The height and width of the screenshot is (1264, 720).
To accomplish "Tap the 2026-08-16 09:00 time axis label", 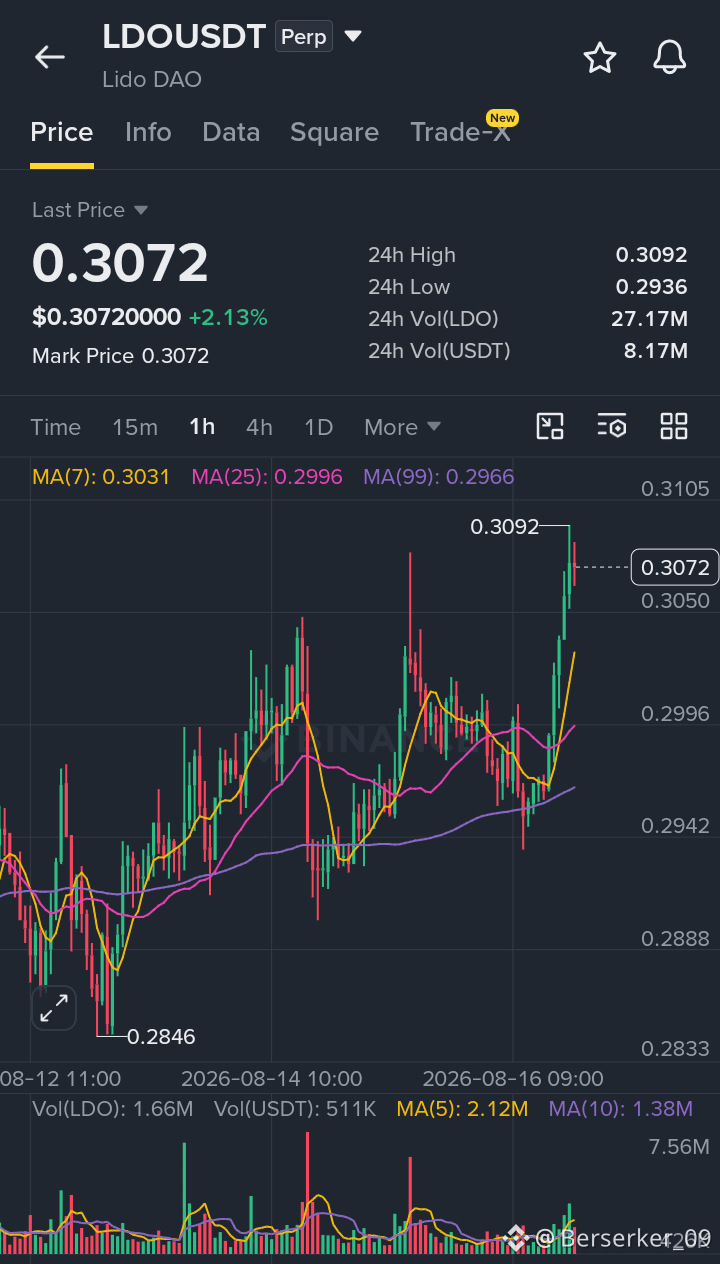I will [x=513, y=1079].
